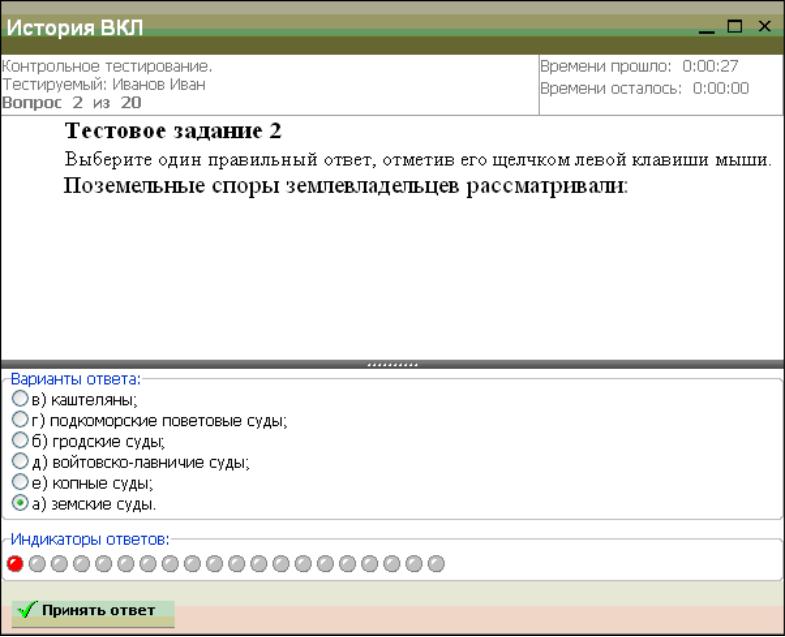The image size is (785, 637).
Task: Maximize the История ВКЛ window
Action: [734, 26]
